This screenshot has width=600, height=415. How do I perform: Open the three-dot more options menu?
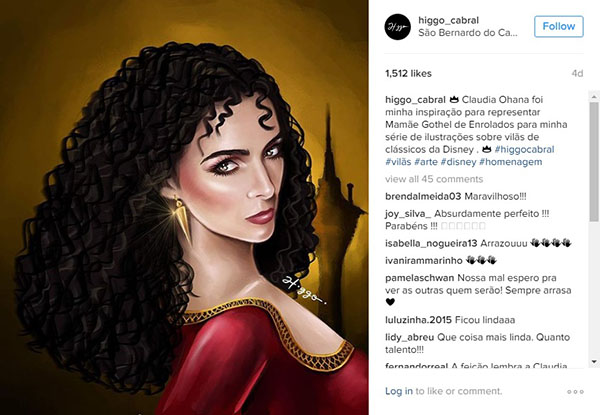(x=575, y=392)
